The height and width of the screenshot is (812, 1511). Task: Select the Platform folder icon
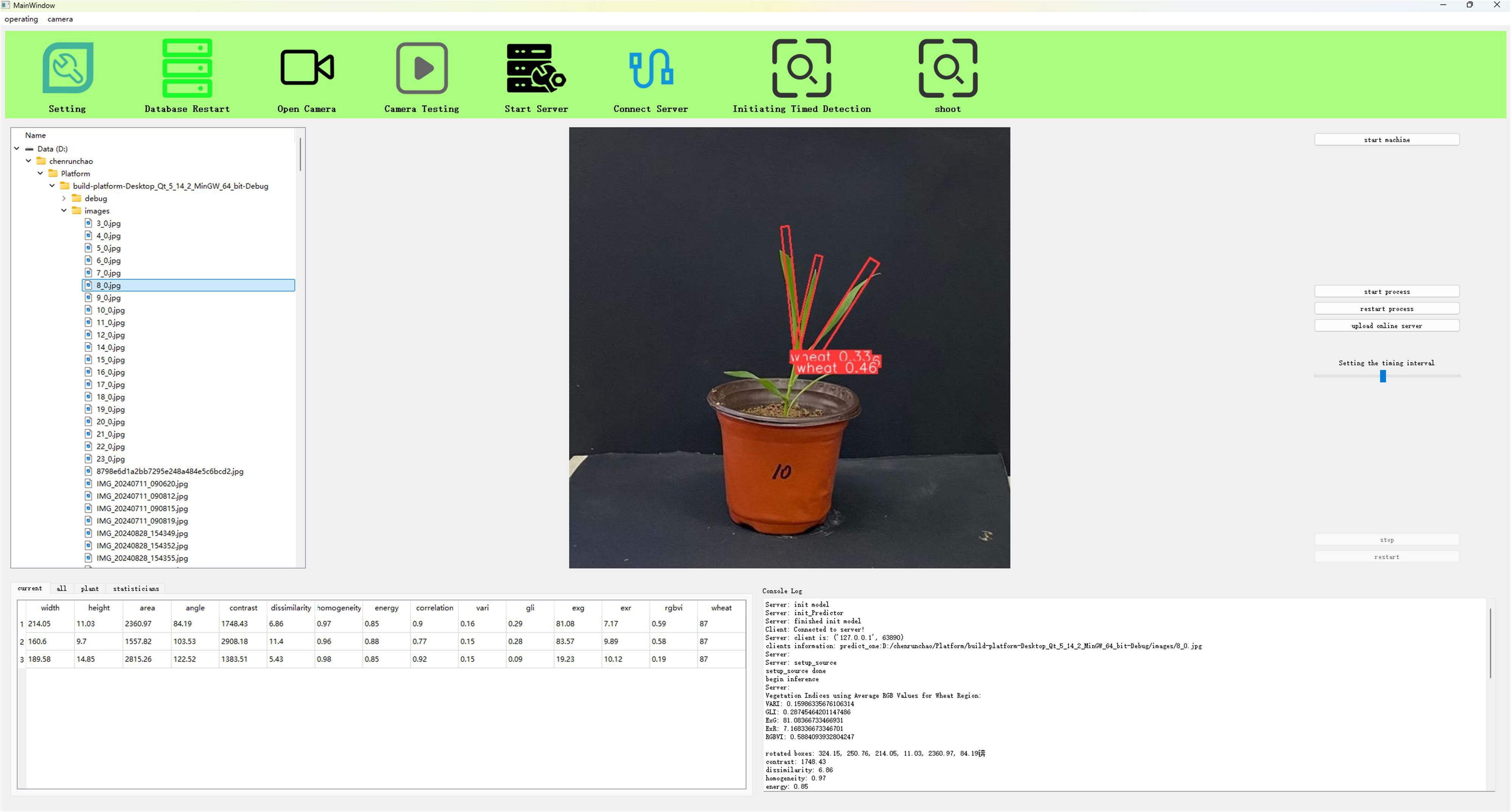coord(53,173)
